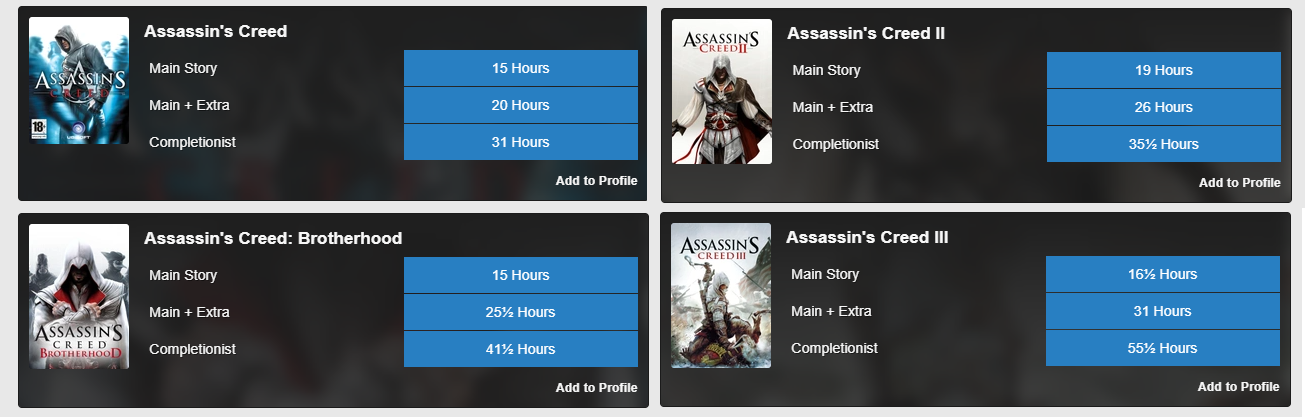Select the 35½ Hours Completionist time

(x=1163, y=144)
